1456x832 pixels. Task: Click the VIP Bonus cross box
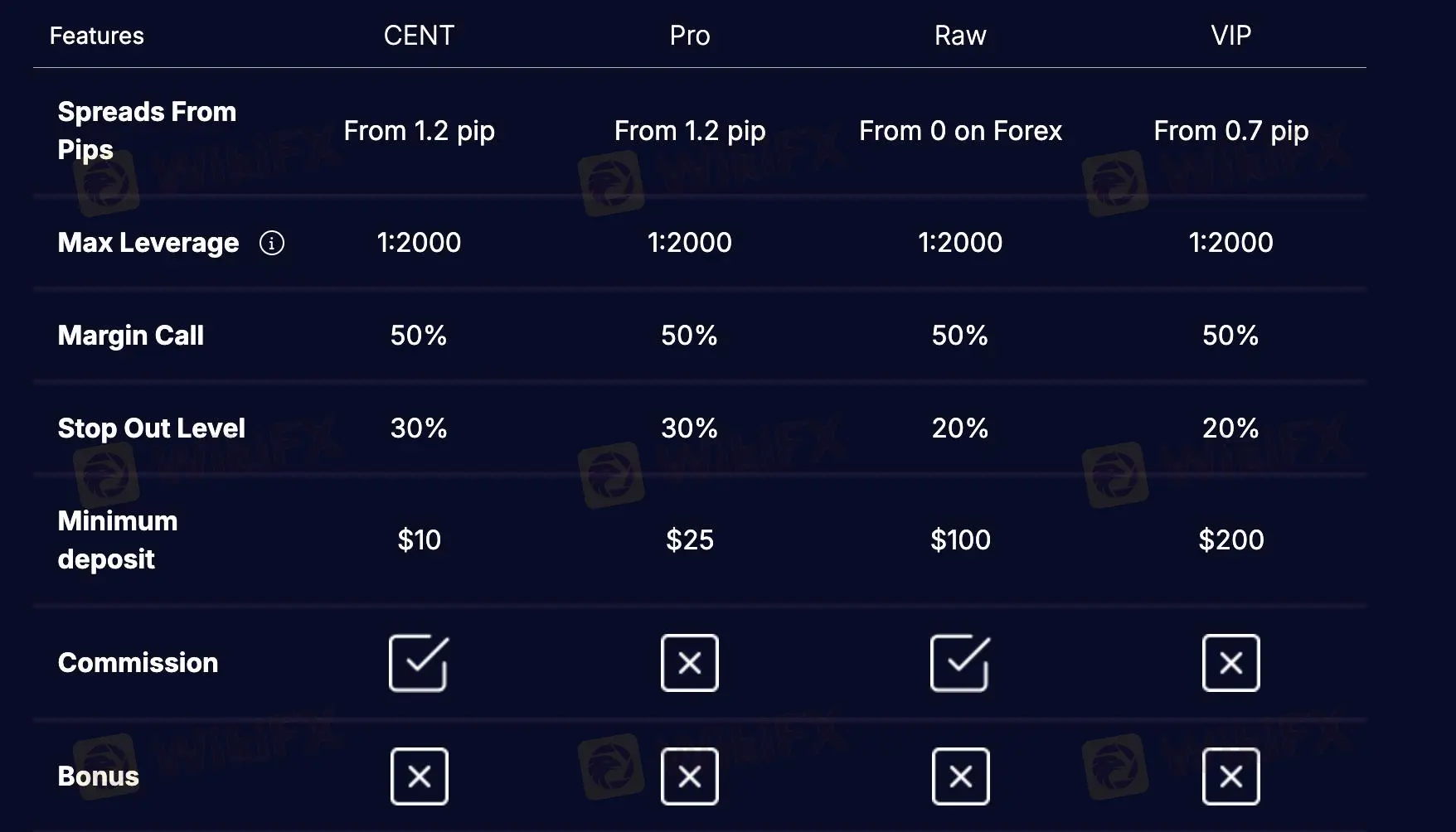pyautogui.click(x=1230, y=776)
